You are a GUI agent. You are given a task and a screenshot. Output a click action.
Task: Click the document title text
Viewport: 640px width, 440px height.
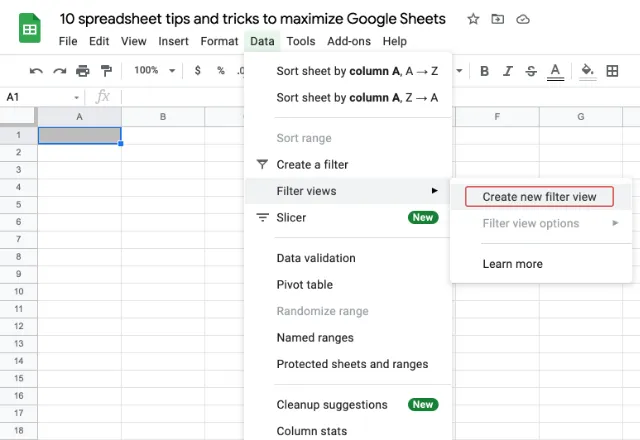tap(252, 19)
